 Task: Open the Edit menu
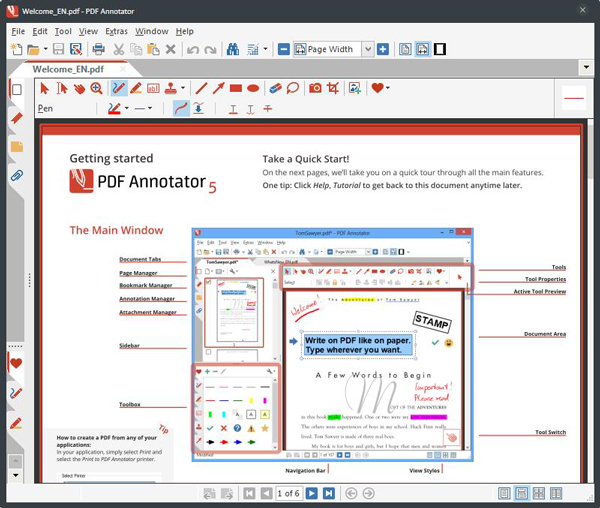(40, 31)
